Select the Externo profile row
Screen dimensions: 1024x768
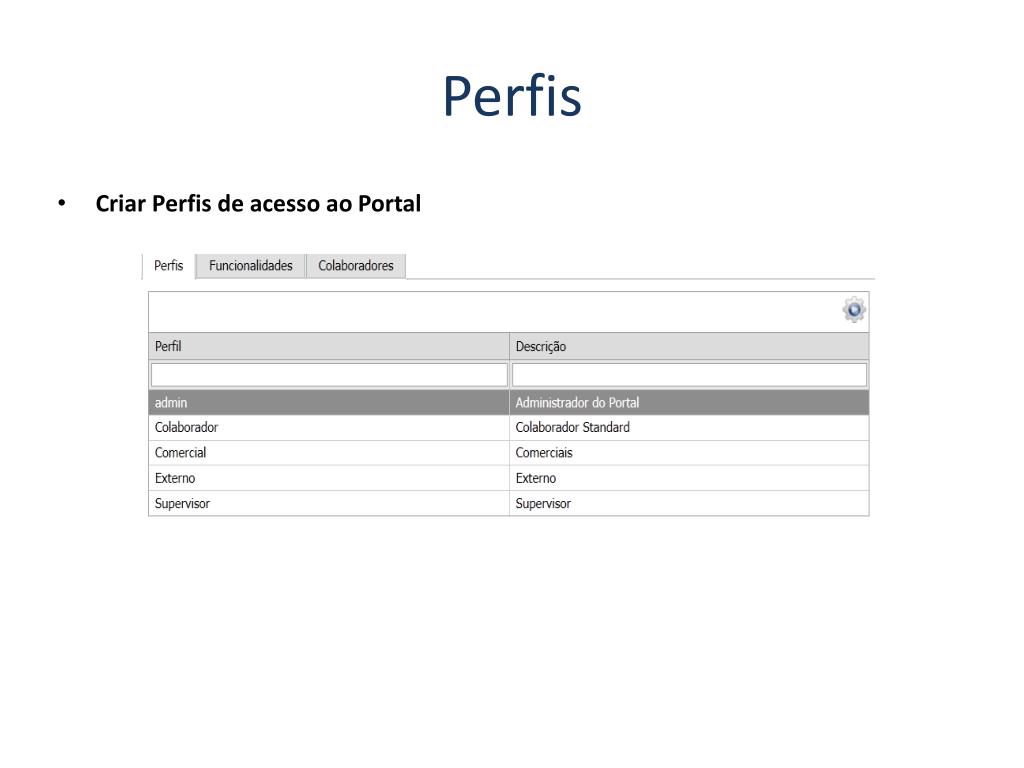(x=509, y=478)
